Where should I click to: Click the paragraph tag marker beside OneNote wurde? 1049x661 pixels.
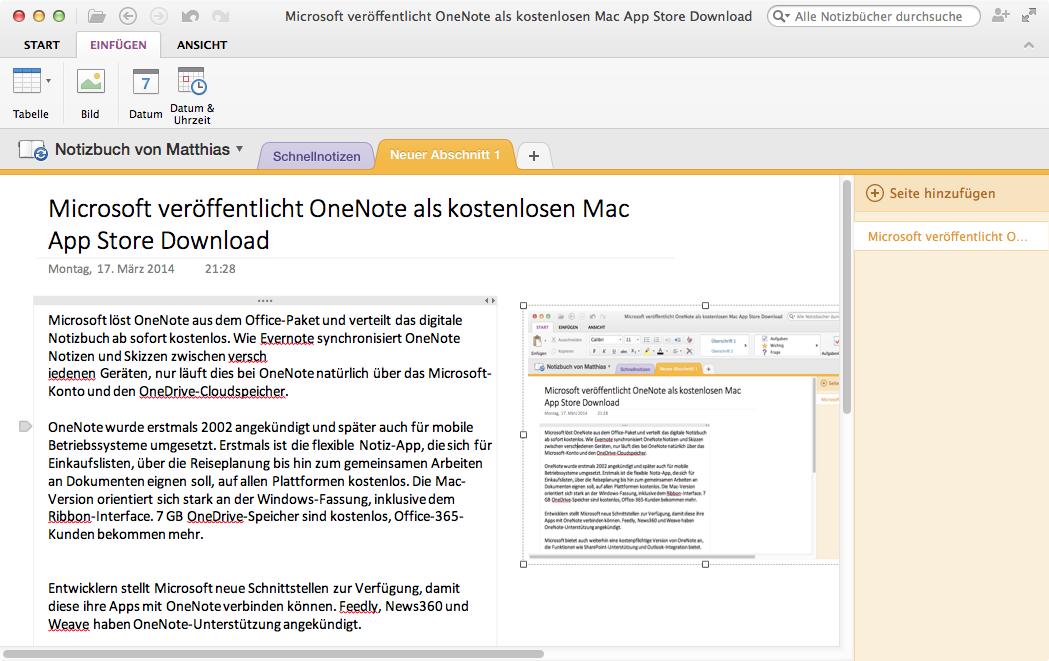point(25,426)
